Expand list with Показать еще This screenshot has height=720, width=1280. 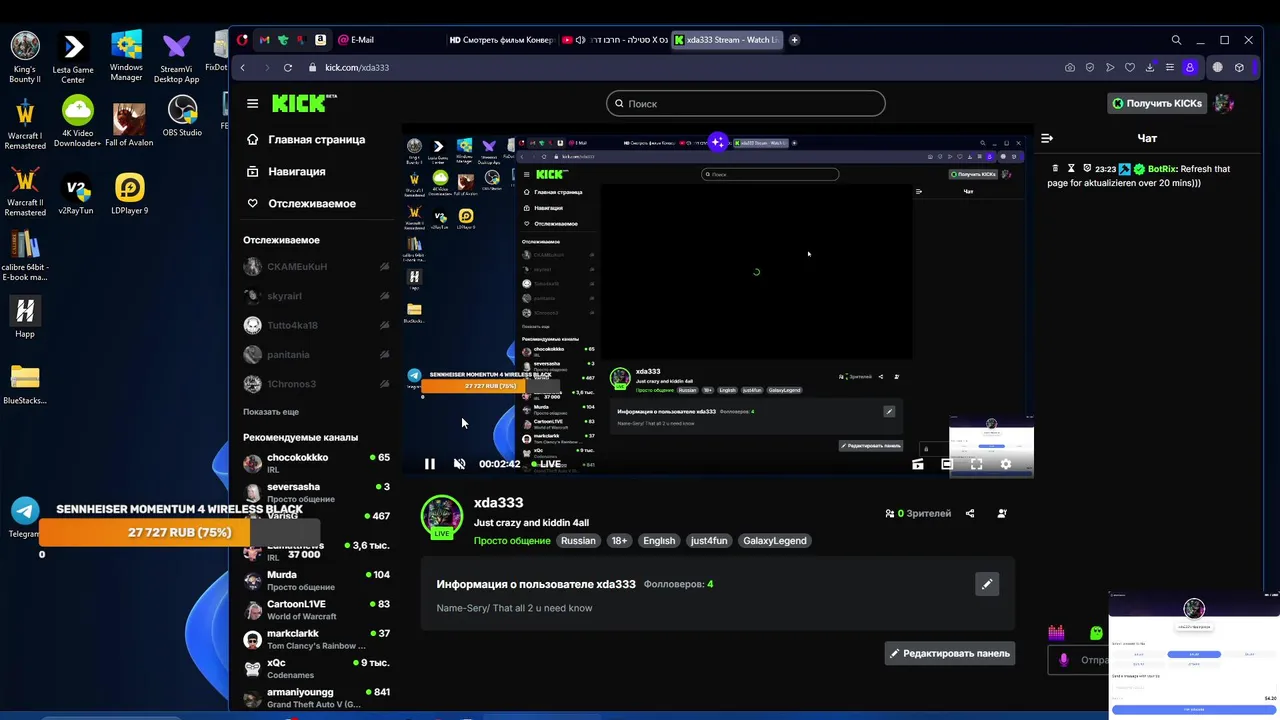coord(271,412)
